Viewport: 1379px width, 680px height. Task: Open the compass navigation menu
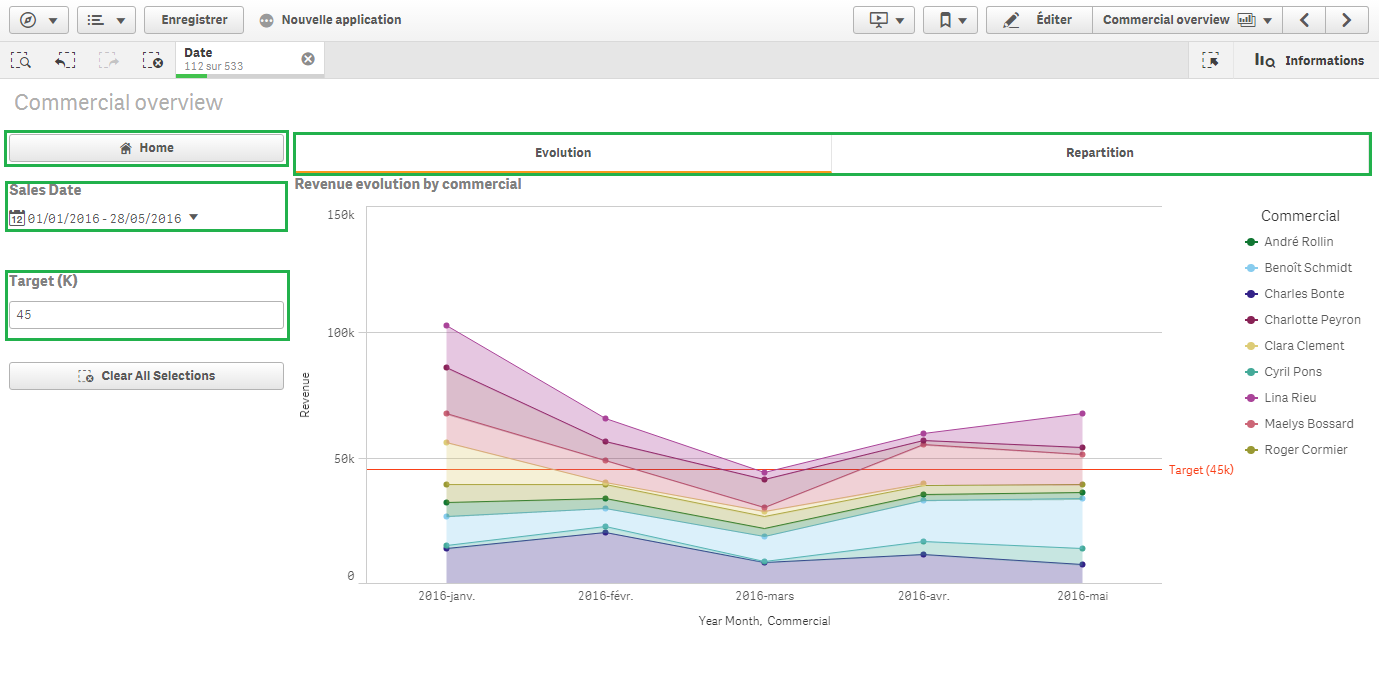click(x=38, y=20)
